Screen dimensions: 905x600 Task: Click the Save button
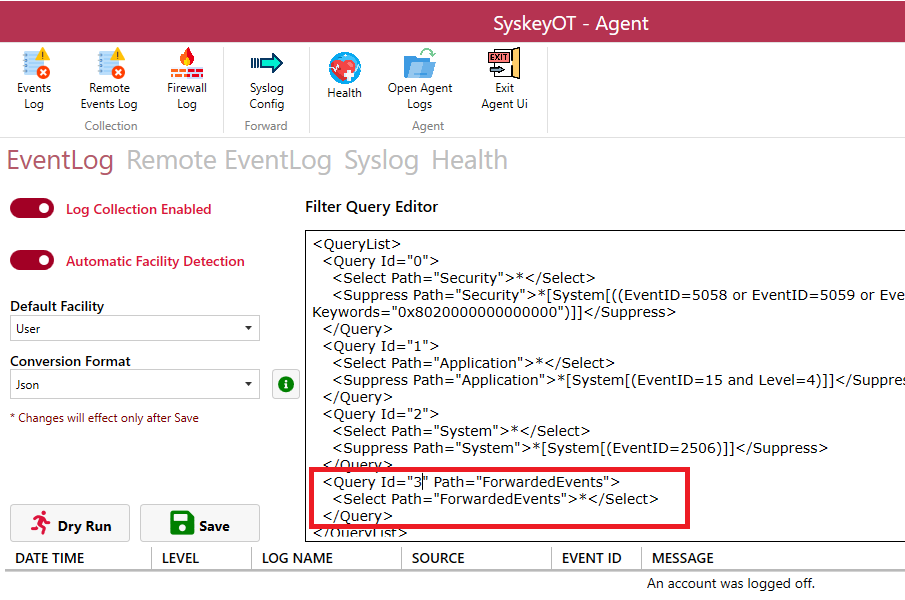pyautogui.click(x=200, y=524)
